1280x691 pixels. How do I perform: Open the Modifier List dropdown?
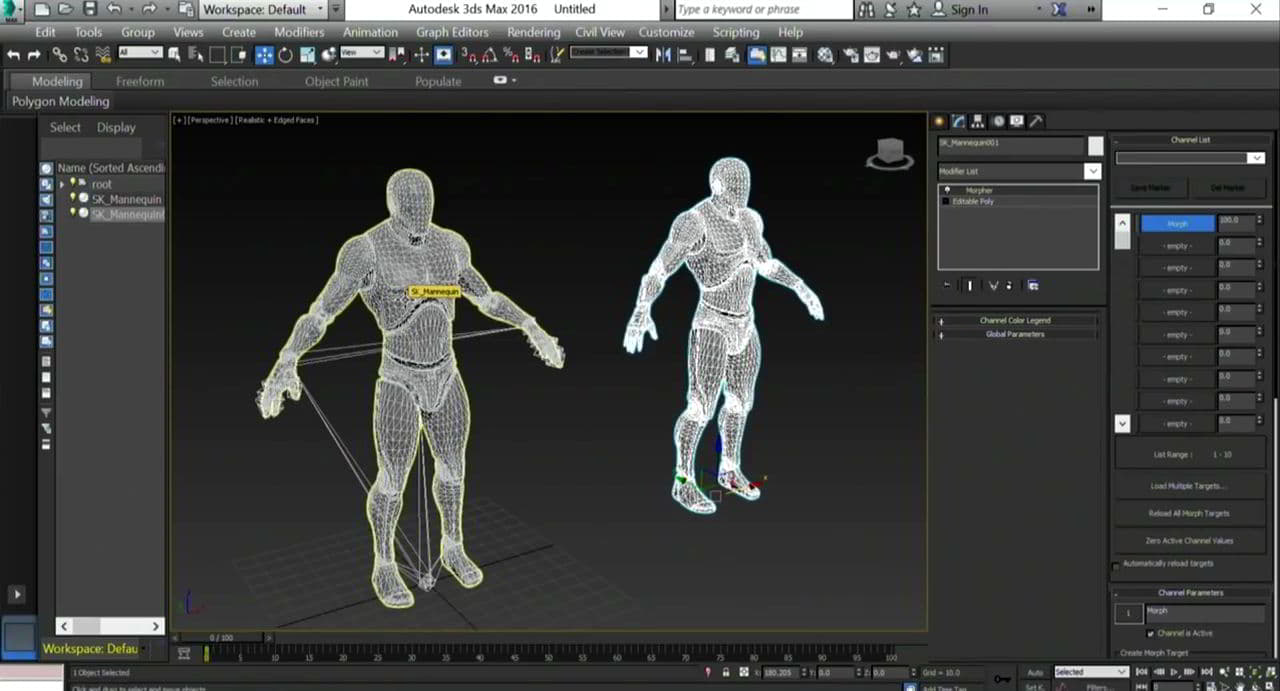(x=1092, y=171)
